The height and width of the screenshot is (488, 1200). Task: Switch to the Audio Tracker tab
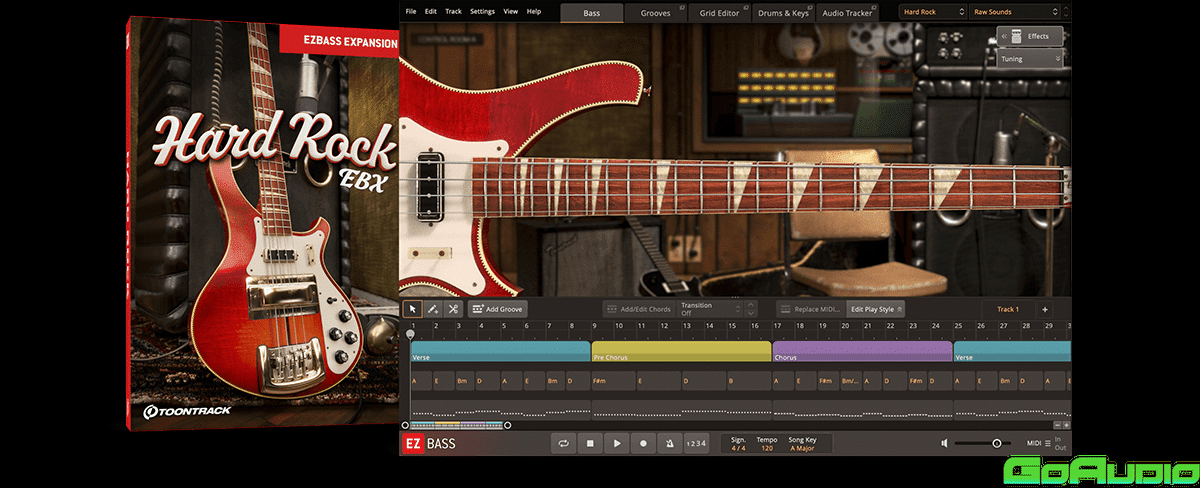847,12
